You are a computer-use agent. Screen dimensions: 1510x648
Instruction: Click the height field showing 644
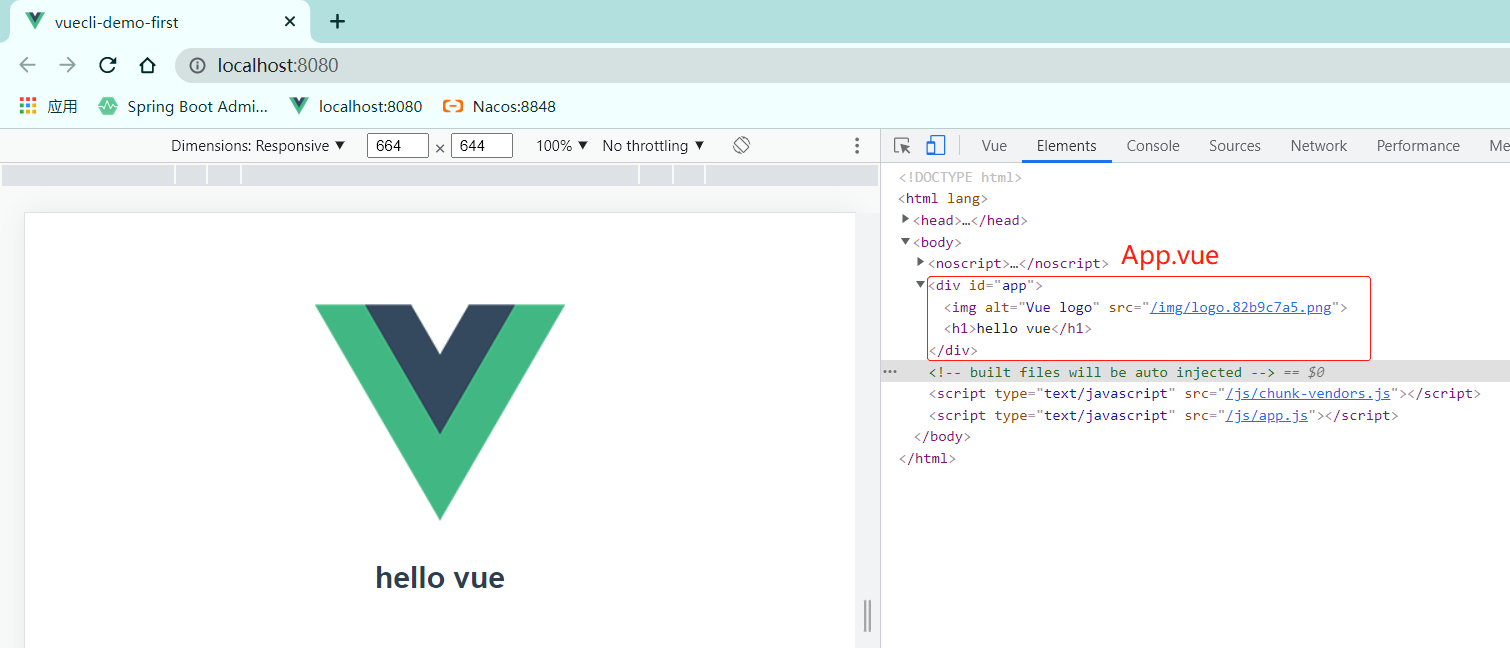click(481, 146)
